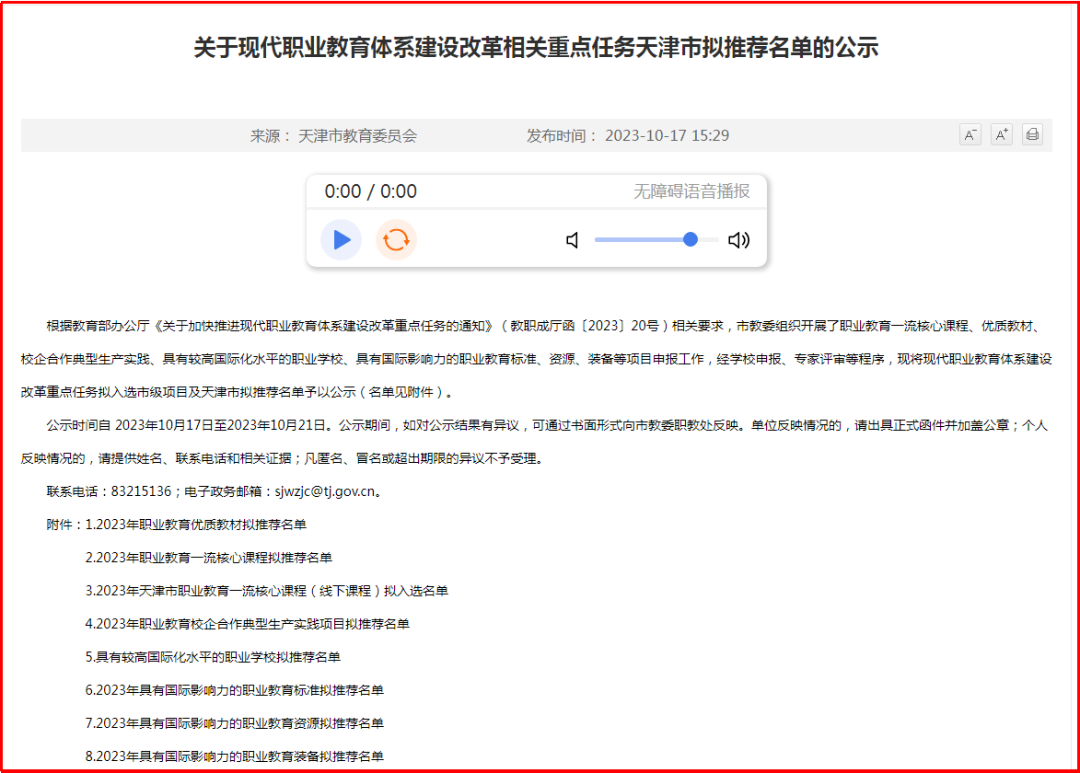Open attachment 6 职业教育标准拟推荐名单
Viewport: 1080px width, 773px height.
click(234, 690)
